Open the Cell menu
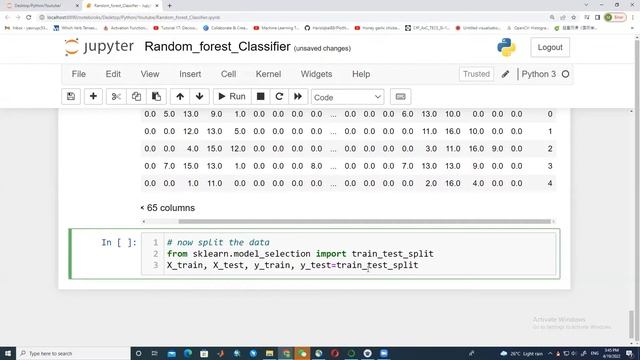The image size is (640, 360). (229, 74)
